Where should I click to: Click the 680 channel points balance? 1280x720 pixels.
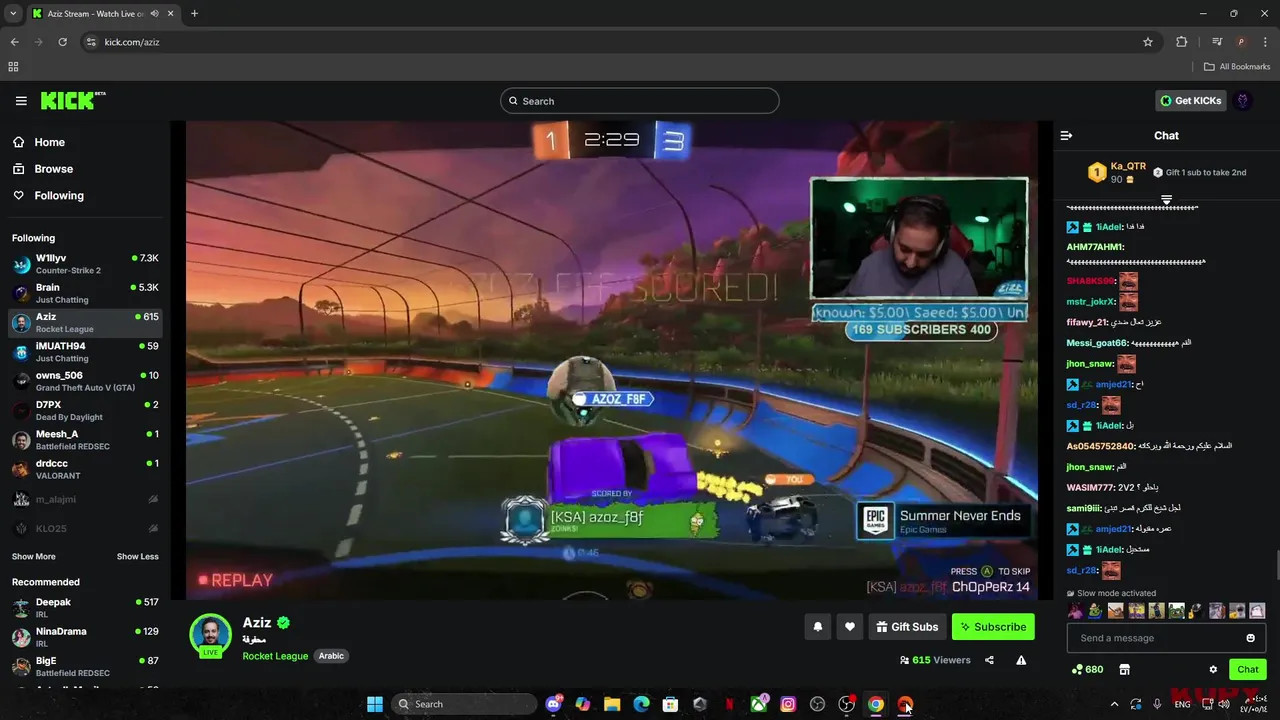point(1087,669)
